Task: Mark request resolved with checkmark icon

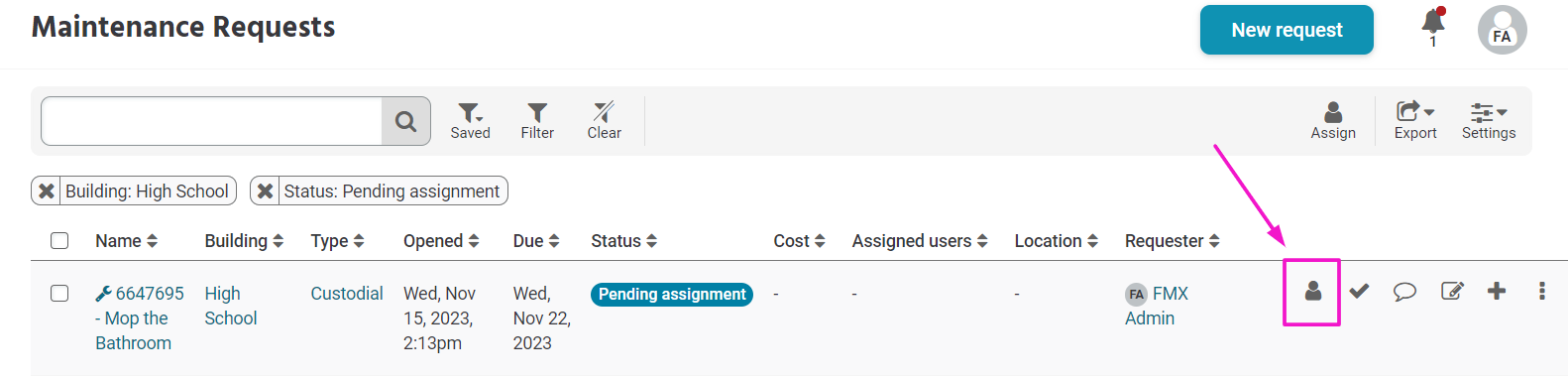Action: [1359, 291]
